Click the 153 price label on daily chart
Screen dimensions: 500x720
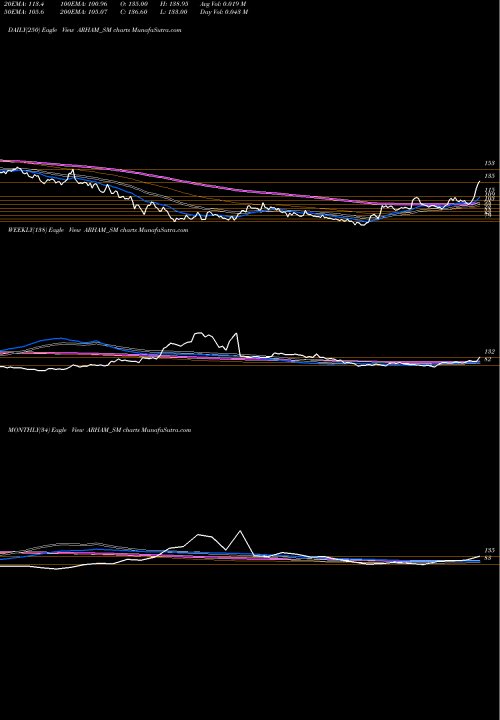[x=489, y=163]
